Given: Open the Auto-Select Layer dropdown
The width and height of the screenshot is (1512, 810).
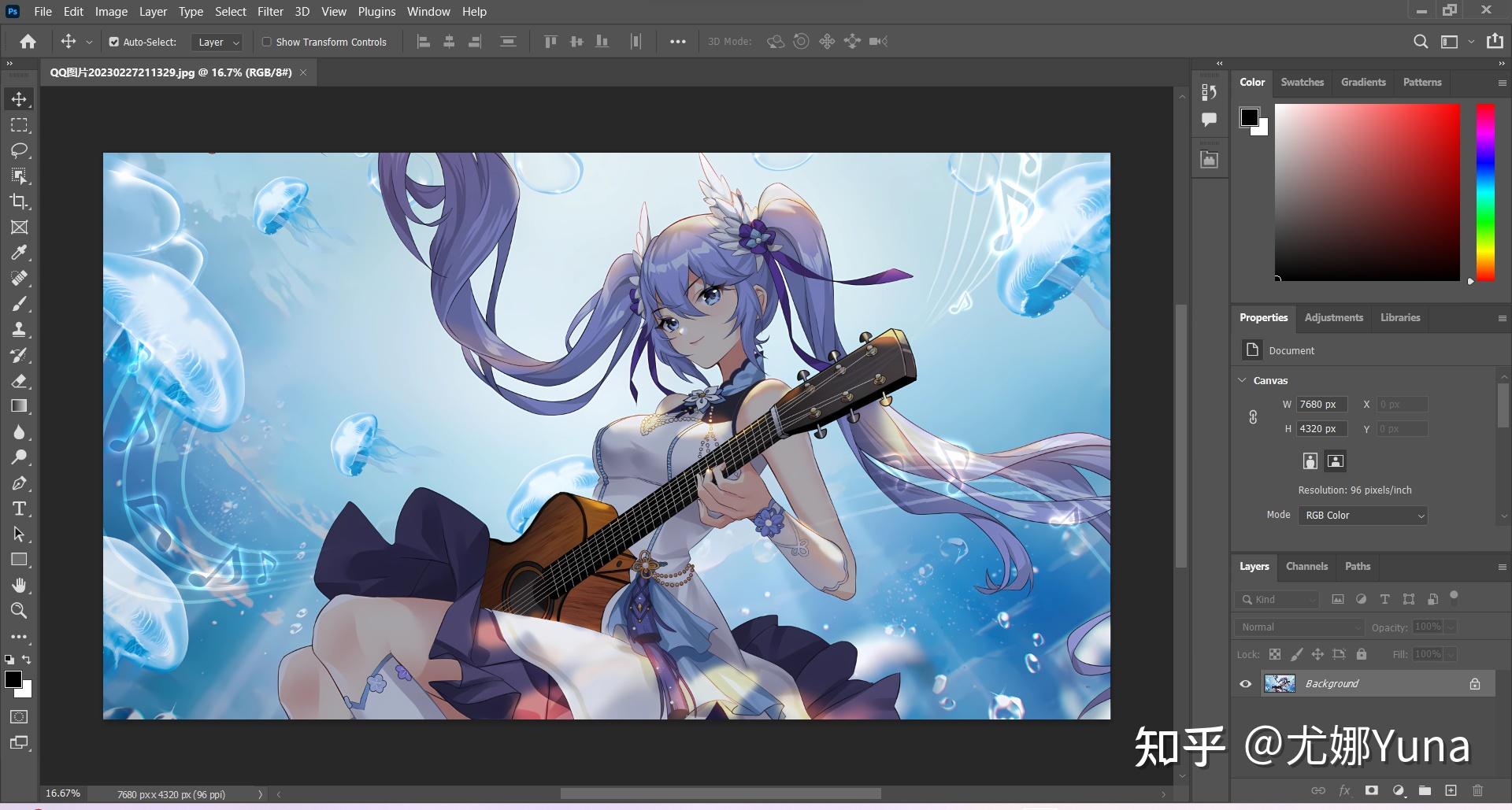Looking at the screenshot, I should tap(217, 43).
